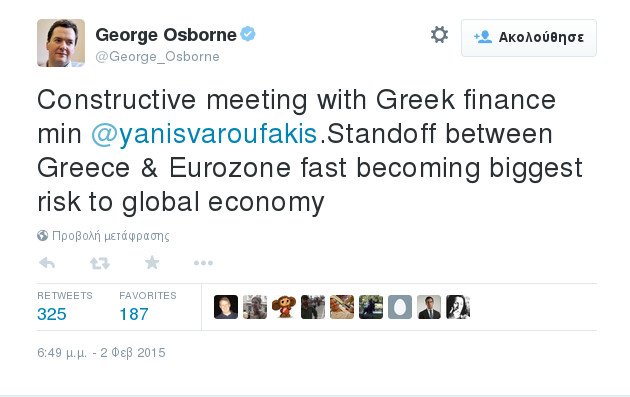View the 187 favorites count
The width and height of the screenshot is (630, 397).
134,314
